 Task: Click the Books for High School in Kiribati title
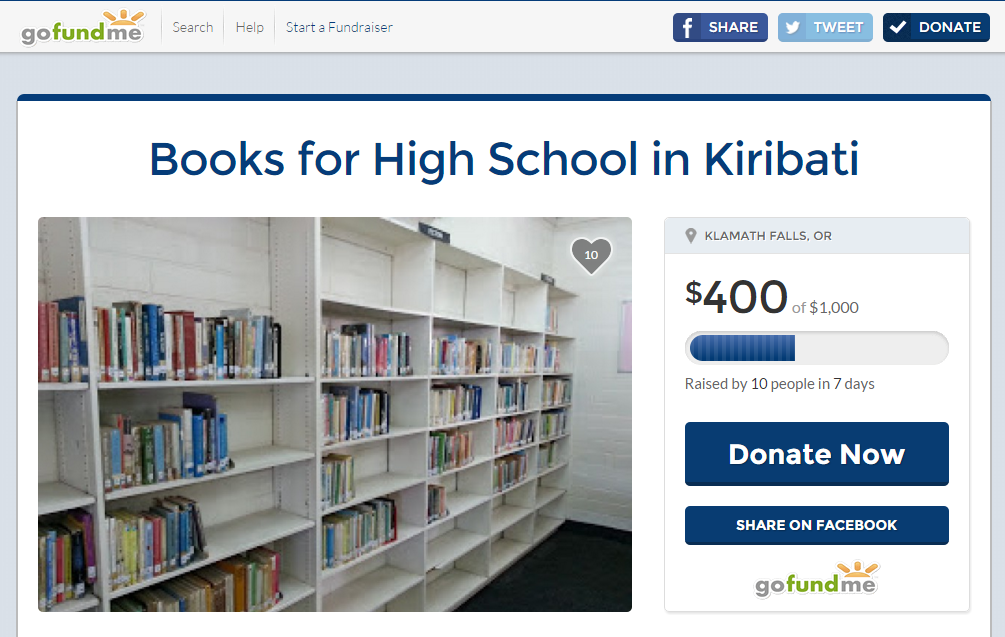[504, 160]
